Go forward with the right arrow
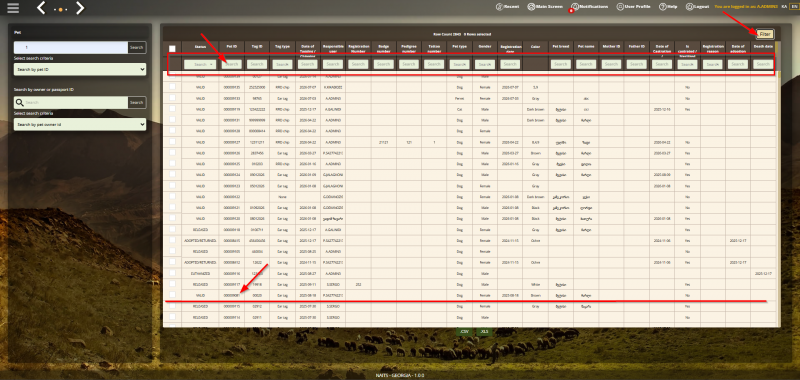800x380 pixels. coord(80,8)
